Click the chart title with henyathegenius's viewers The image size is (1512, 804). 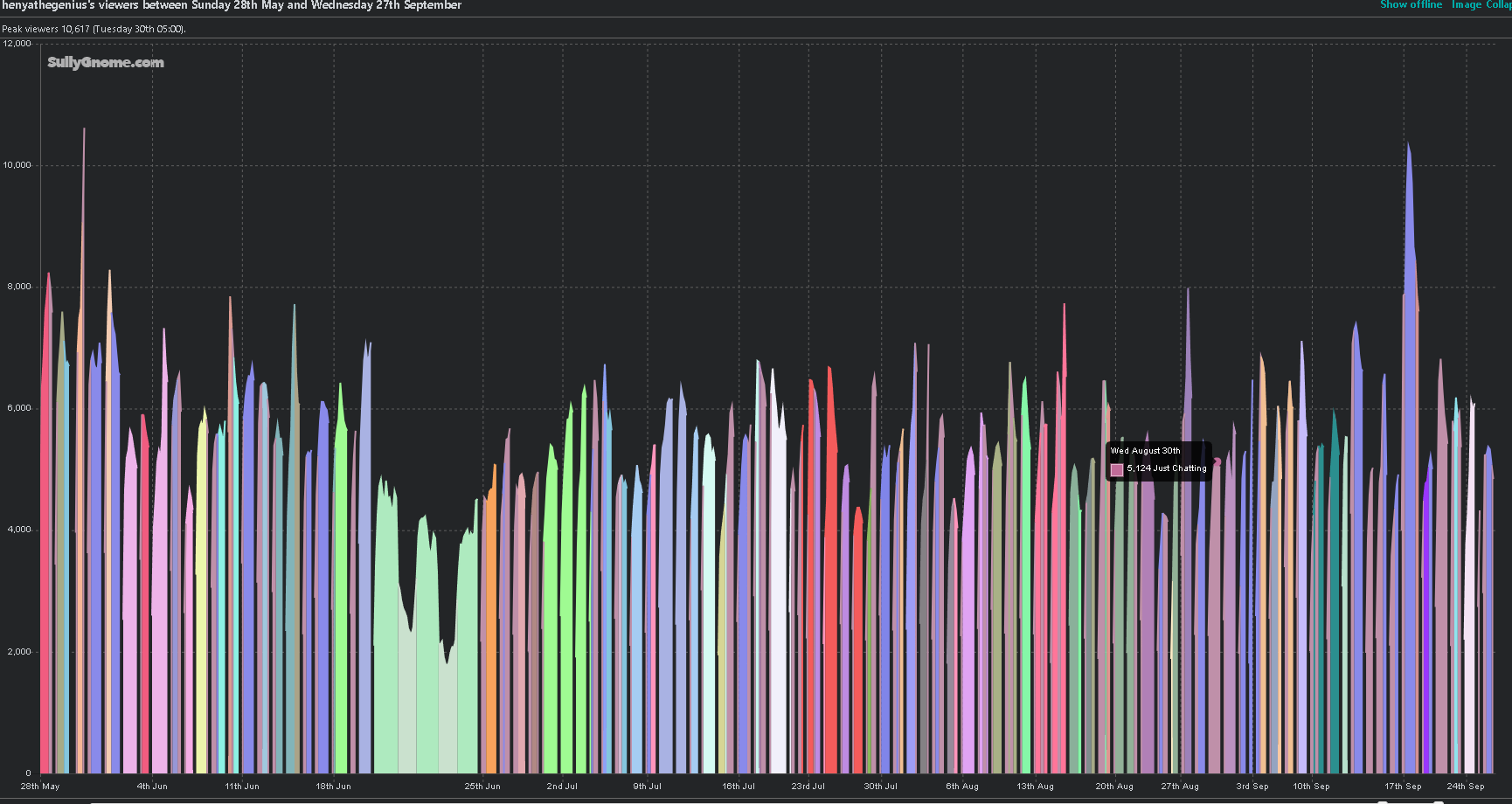232,5
